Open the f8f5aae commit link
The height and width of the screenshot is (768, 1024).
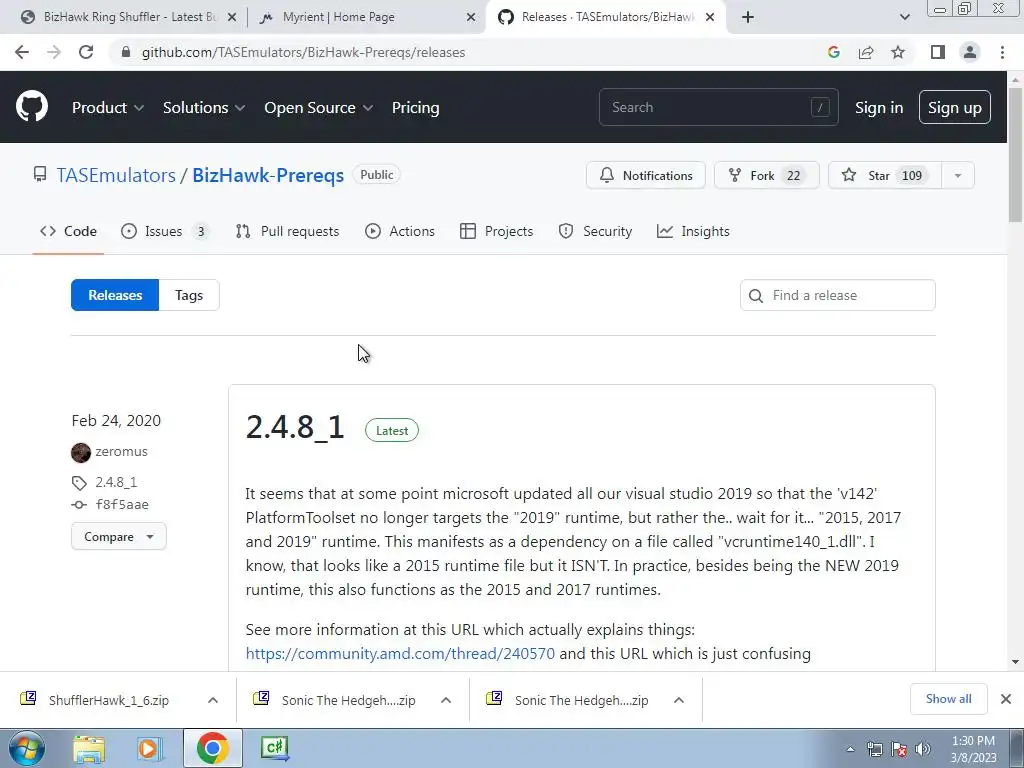tap(122, 504)
